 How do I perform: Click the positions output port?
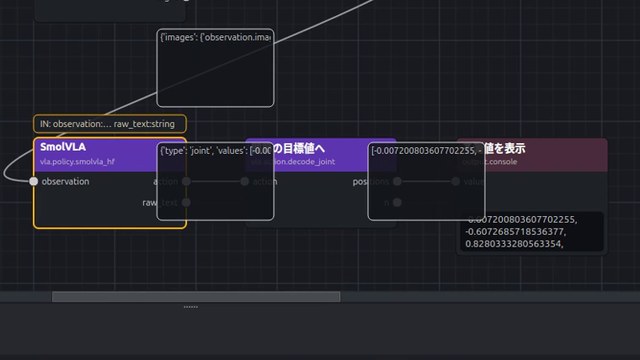(x=397, y=181)
